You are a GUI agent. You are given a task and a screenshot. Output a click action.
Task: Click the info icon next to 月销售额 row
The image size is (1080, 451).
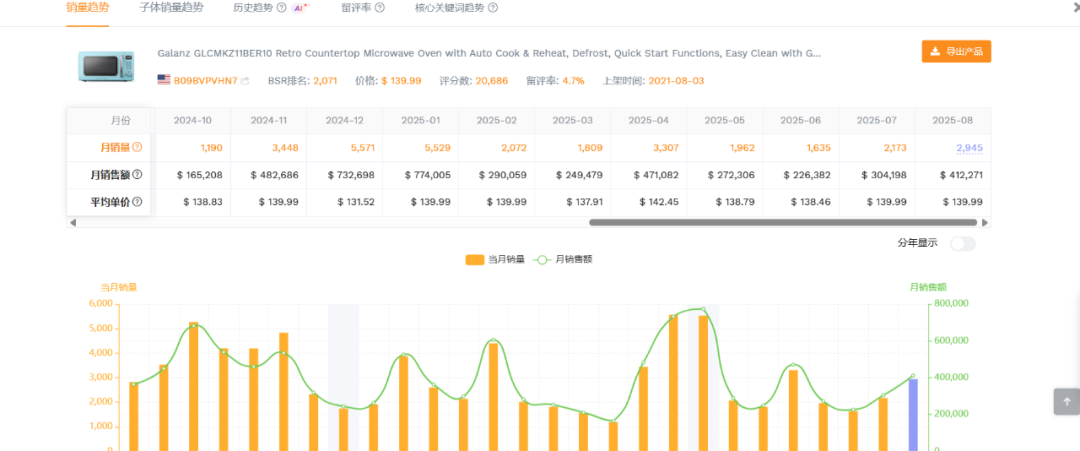pyautogui.click(x=137, y=175)
